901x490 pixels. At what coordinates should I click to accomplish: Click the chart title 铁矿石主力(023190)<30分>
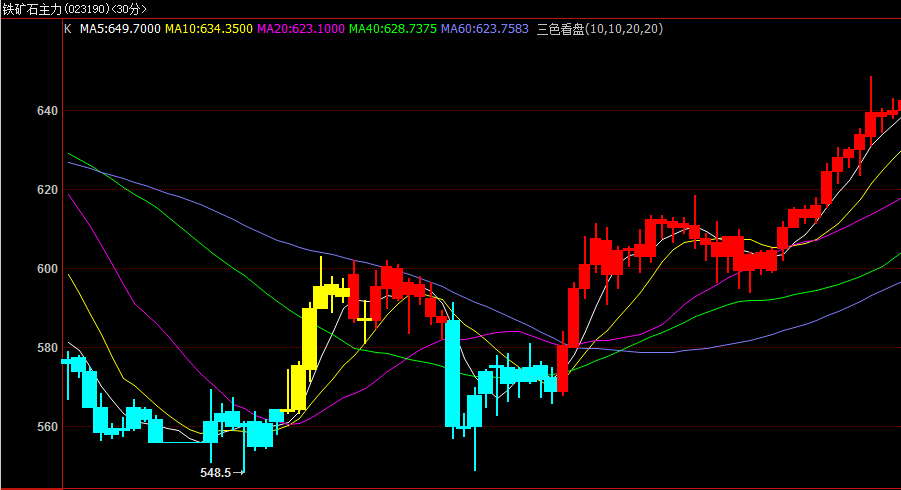click(x=75, y=9)
